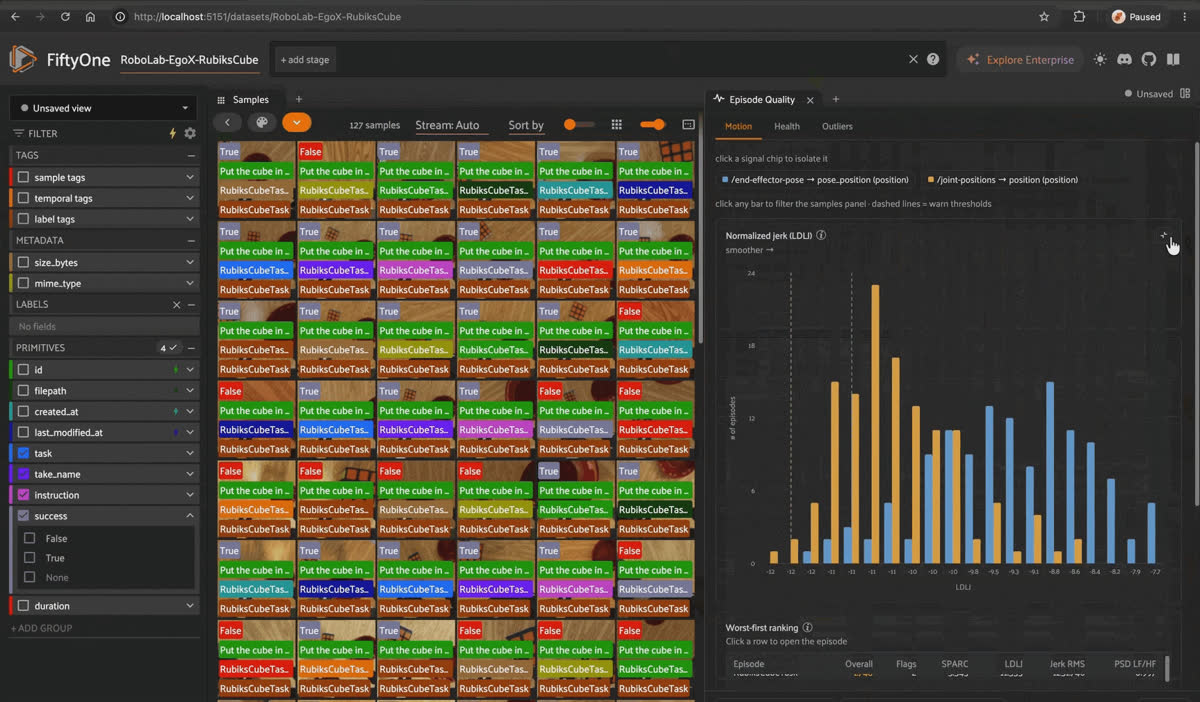Adjust the orange grid zoom slider
The image size is (1200, 702).
[x=652, y=125]
